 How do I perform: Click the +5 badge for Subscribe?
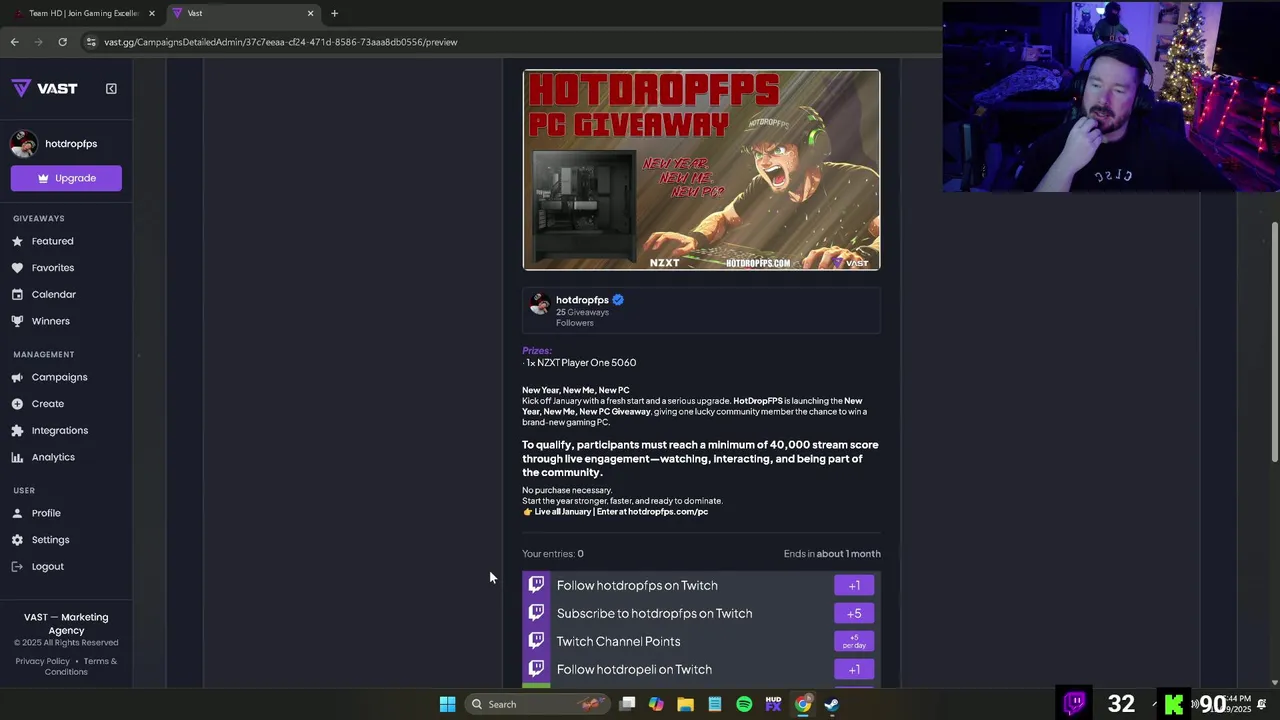click(x=854, y=613)
